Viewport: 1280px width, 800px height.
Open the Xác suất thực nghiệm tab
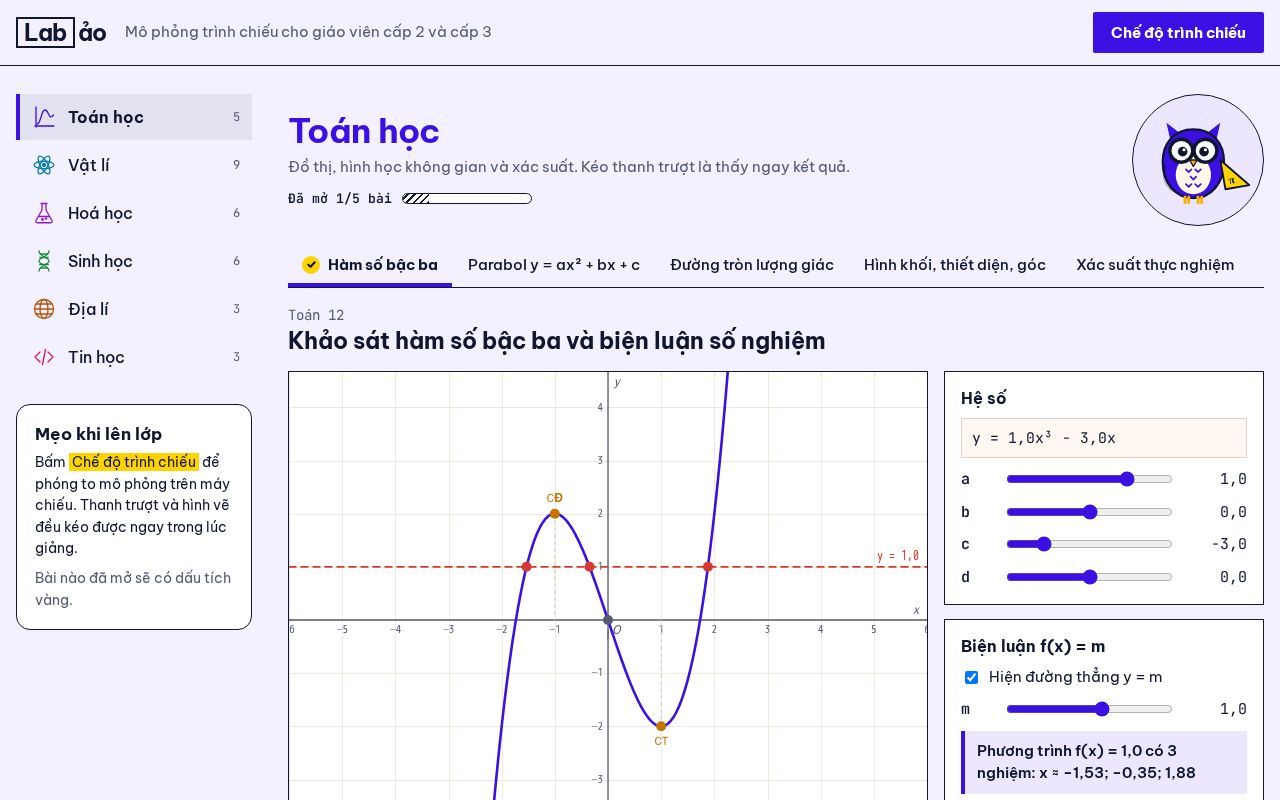point(1155,265)
